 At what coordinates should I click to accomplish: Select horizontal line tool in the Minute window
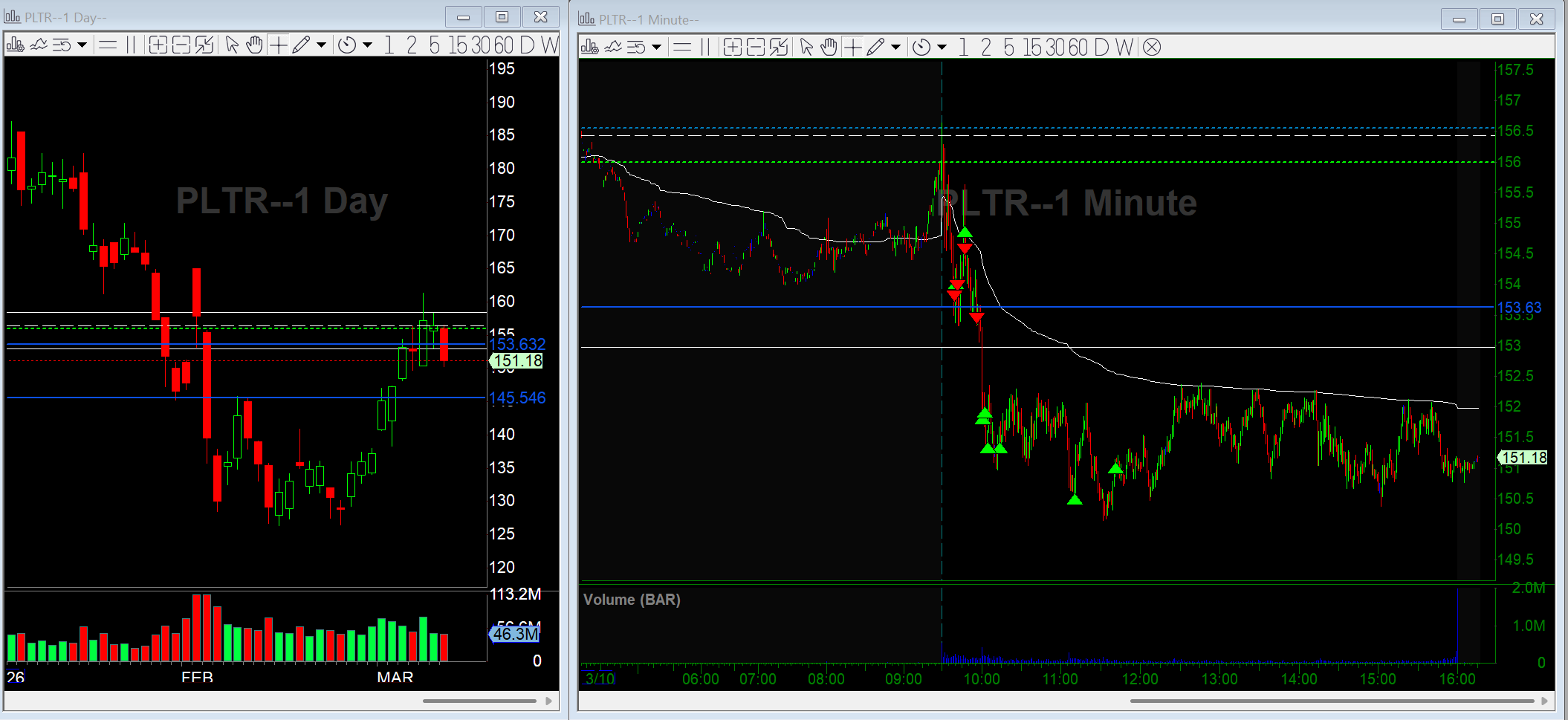[x=682, y=48]
